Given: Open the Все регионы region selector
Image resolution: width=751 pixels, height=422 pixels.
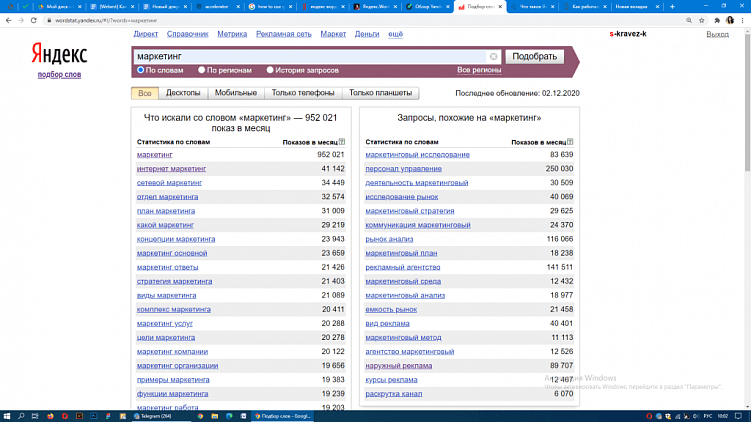Looking at the screenshot, I should tap(479, 70).
